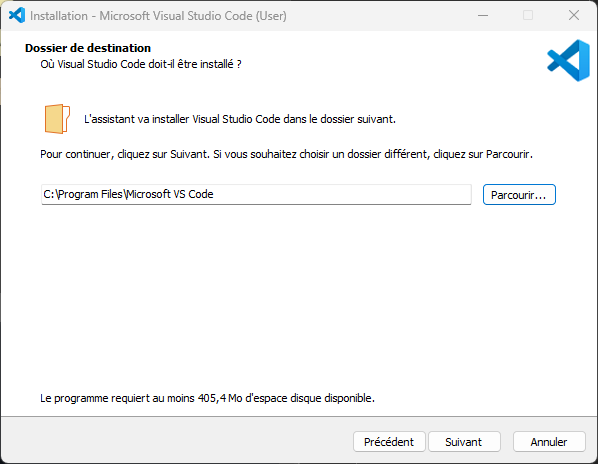Click the Parcourir... button

click(519, 195)
